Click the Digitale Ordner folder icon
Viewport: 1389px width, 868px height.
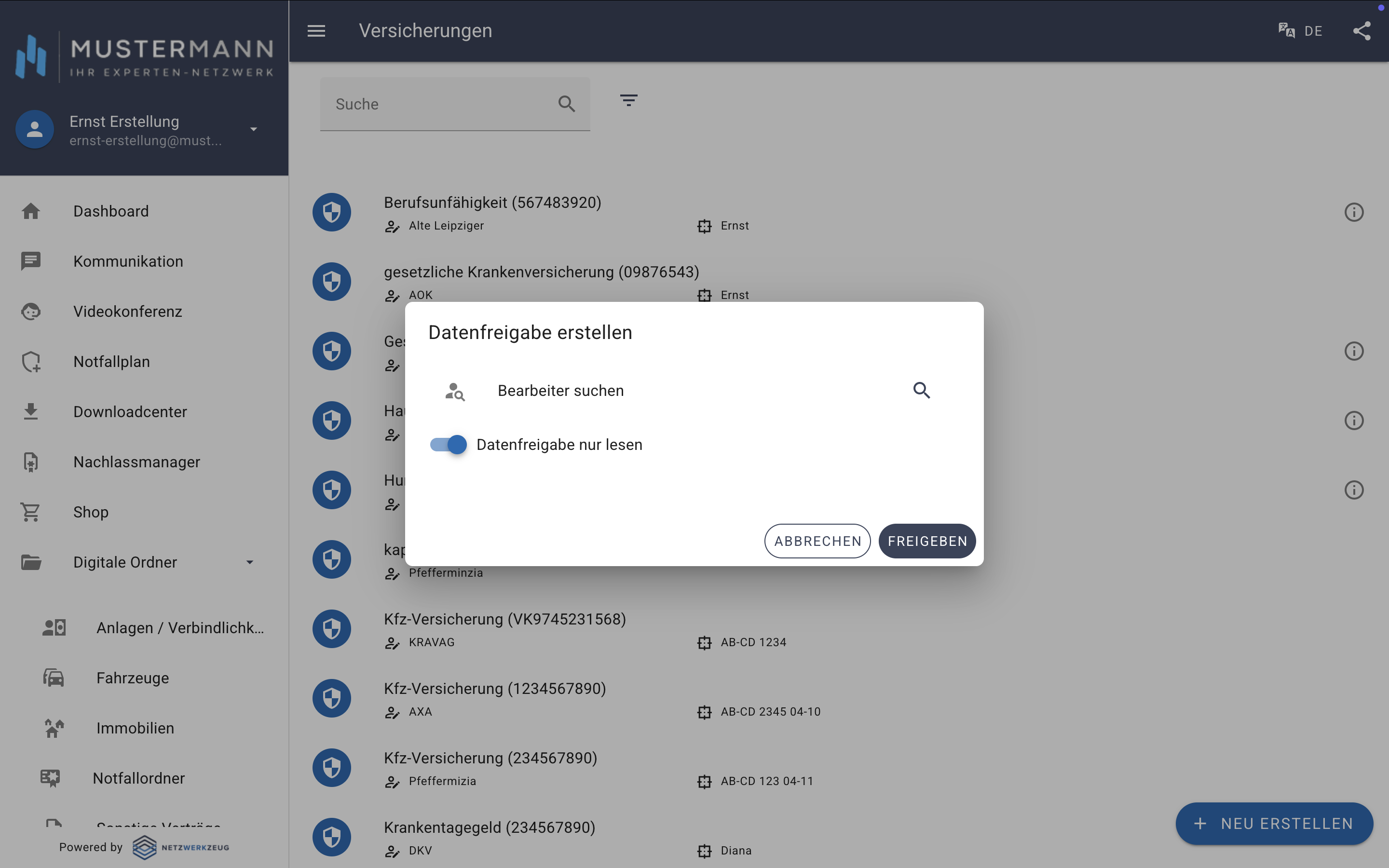pos(31,563)
